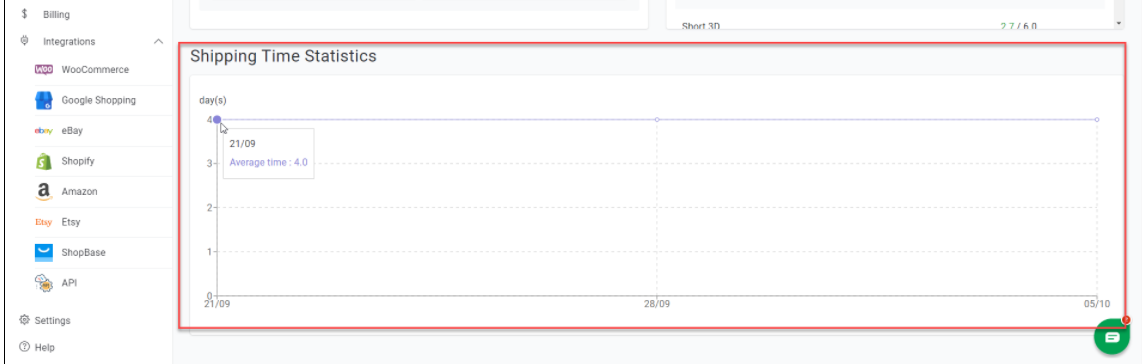Go to the Settings page link
The width and height of the screenshot is (1142, 364).
52,320
